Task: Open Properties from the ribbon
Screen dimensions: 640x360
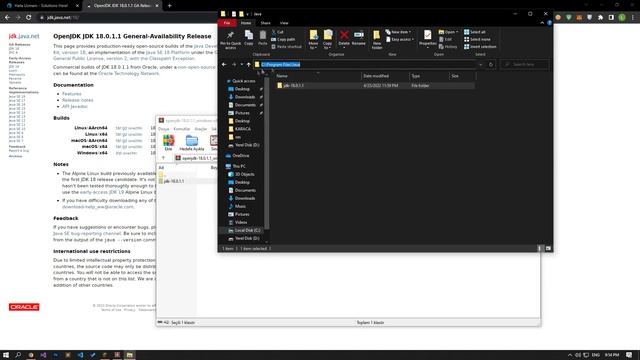Action: pyautogui.click(x=427, y=39)
